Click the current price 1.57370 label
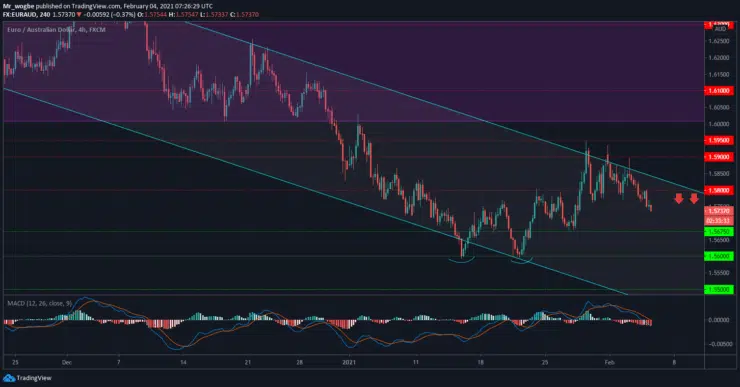The width and height of the screenshot is (740, 387). (x=719, y=211)
